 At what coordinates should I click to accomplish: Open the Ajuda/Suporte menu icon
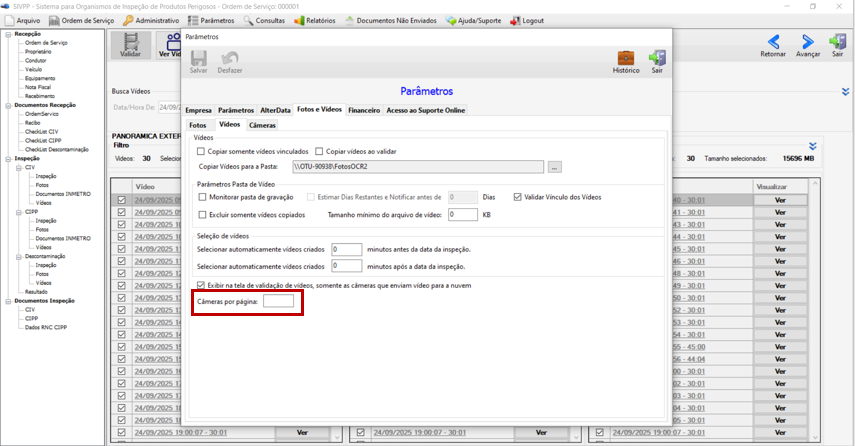tap(450, 21)
